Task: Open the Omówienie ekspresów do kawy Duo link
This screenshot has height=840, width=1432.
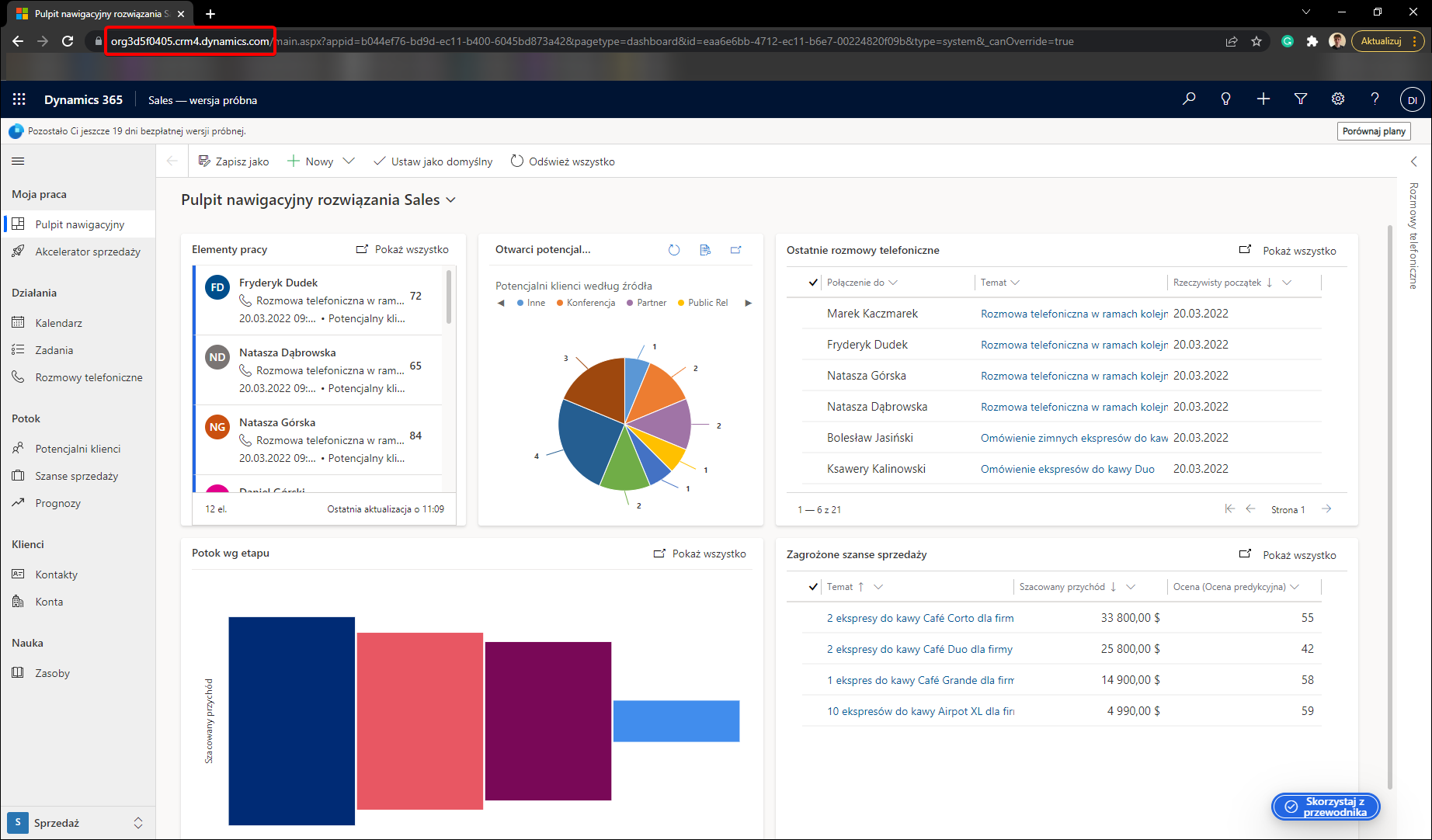Action: coord(1067,469)
